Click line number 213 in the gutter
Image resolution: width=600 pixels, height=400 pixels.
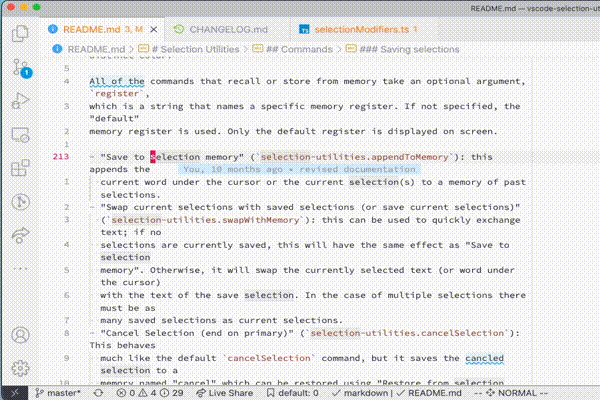[61, 157]
